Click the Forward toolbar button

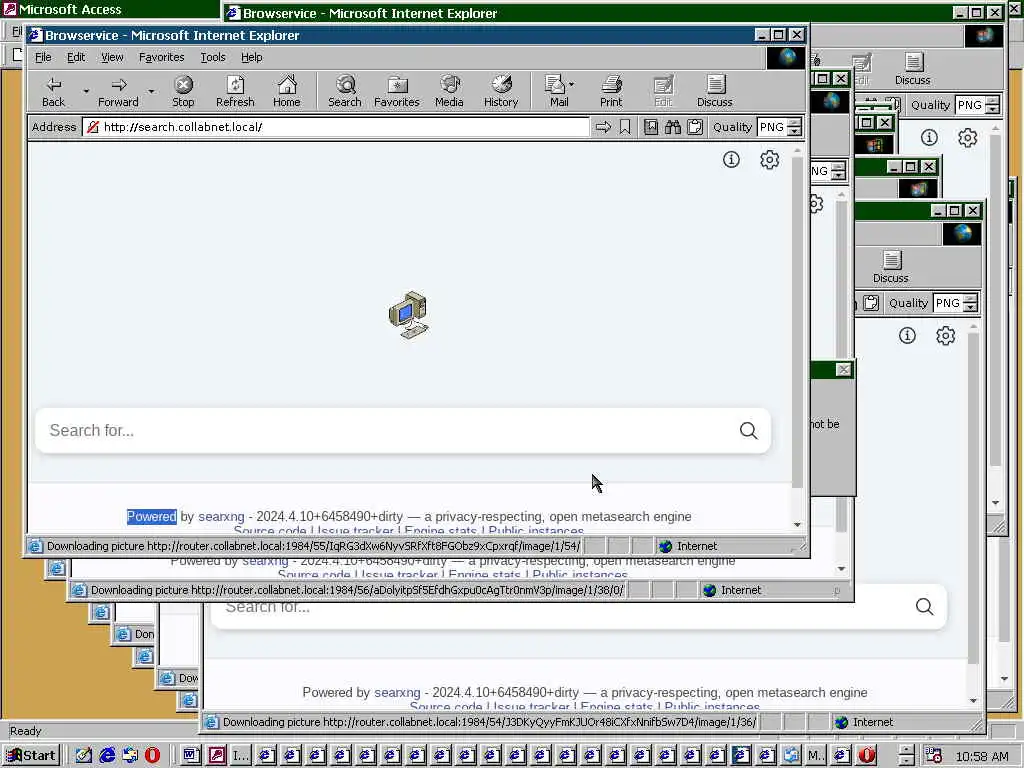(118, 91)
